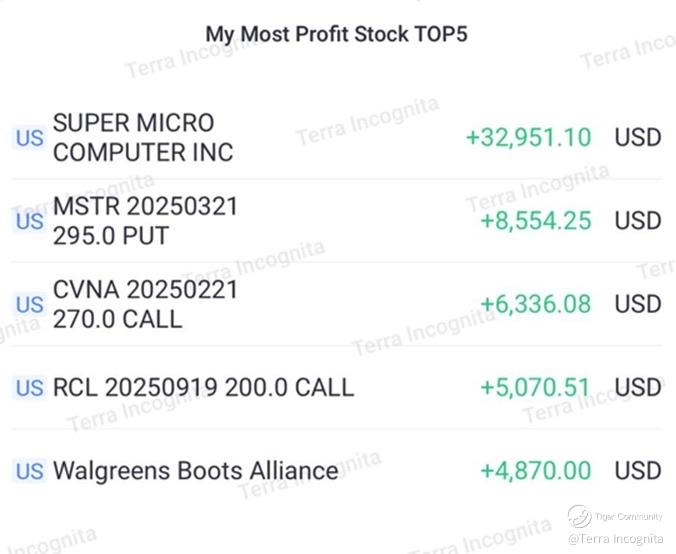Viewport: 676px width, 554px height.
Task: Click the US badge next to MSTR put
Action: pyautogui.click(x=29, y=221)
